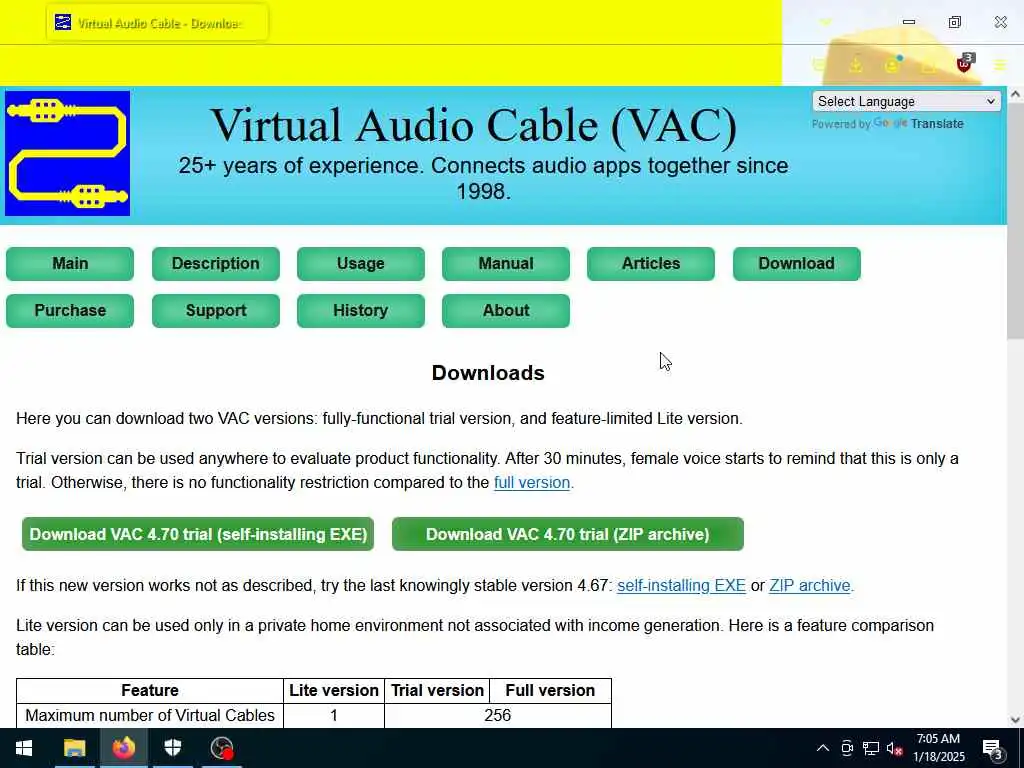Click the Firefox account avatar icon

coord(892,65)
